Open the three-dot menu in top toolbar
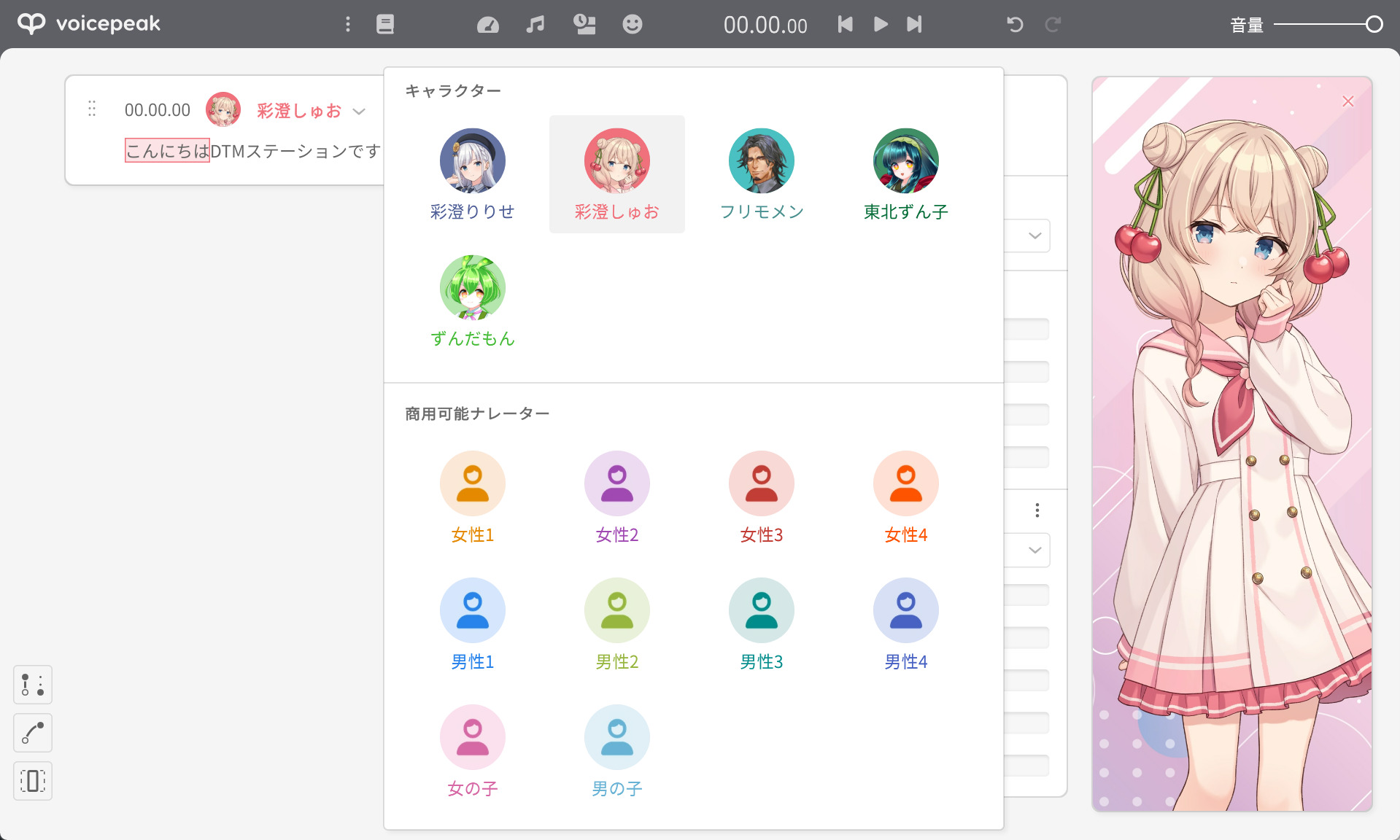This screenshot has width=1400, height=840. point(348,24)
